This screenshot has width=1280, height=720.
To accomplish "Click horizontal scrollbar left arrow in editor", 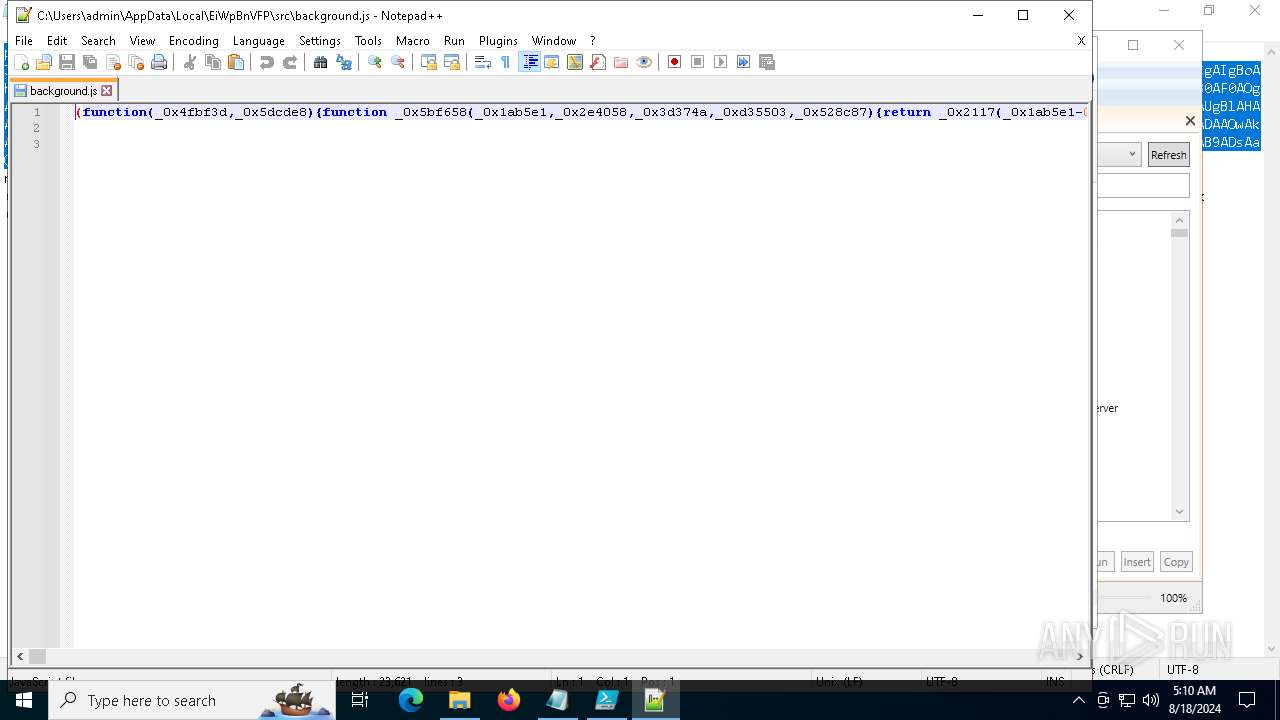I will [20, 656].
